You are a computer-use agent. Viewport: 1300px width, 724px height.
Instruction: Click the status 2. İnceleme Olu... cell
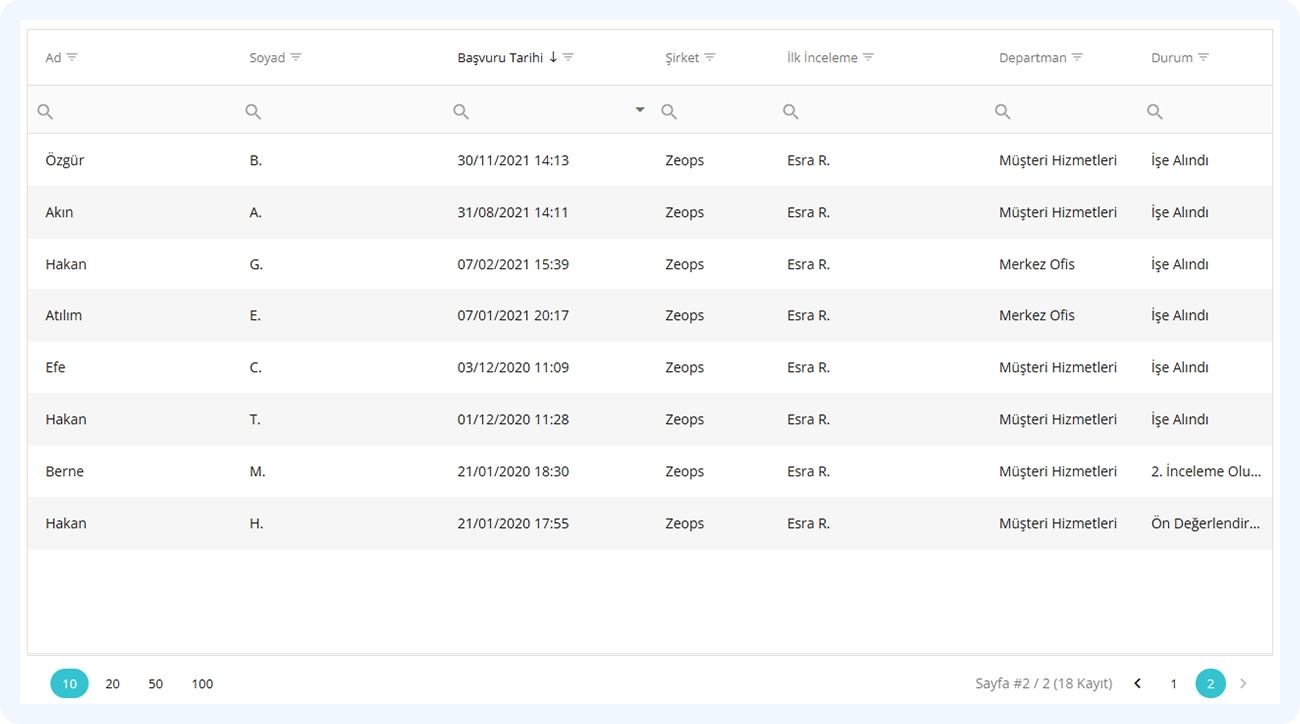(x=1206, y=471)
